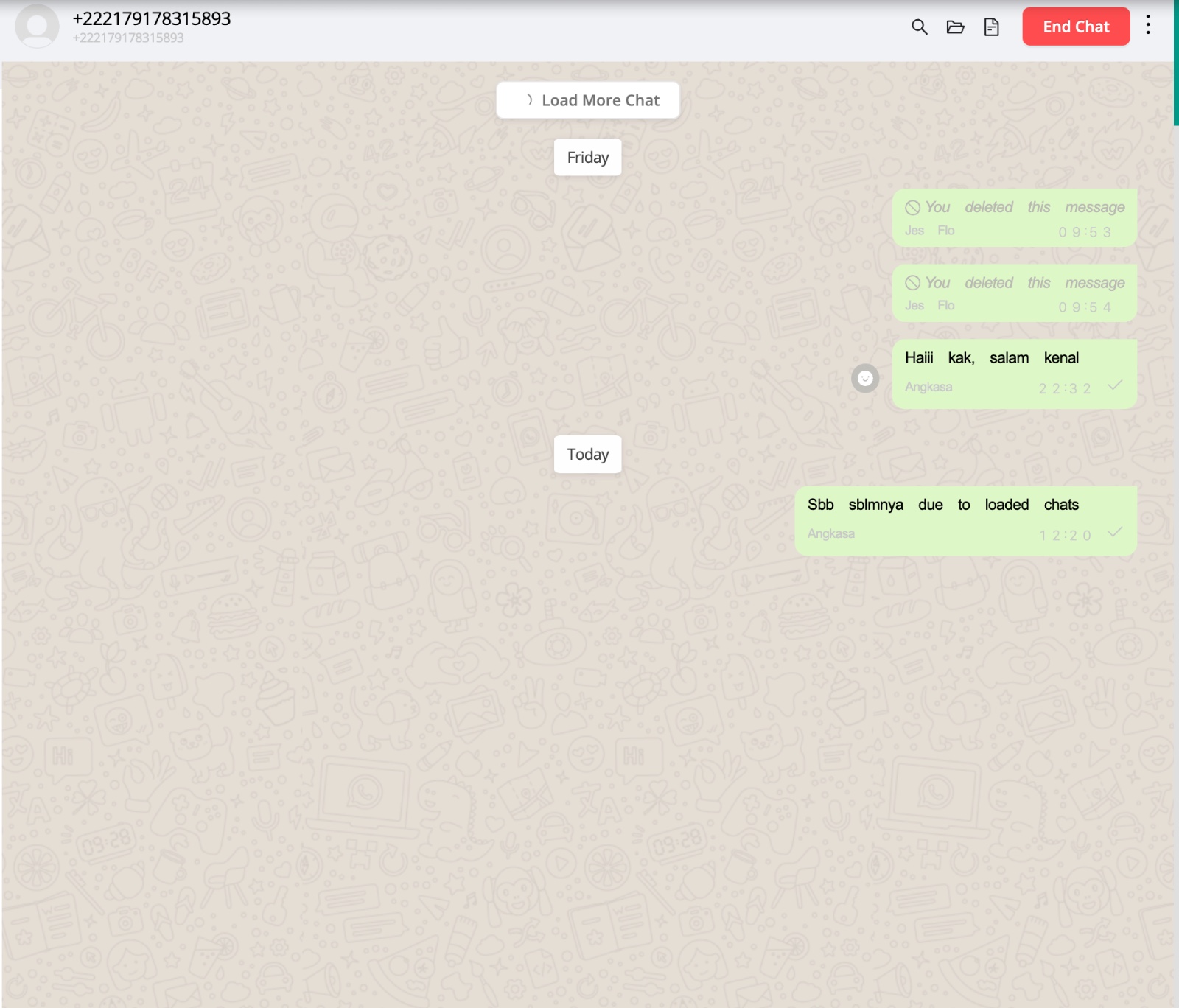Click the contact number title in header
1179x1008 pixels.
(x=152, y=18)
